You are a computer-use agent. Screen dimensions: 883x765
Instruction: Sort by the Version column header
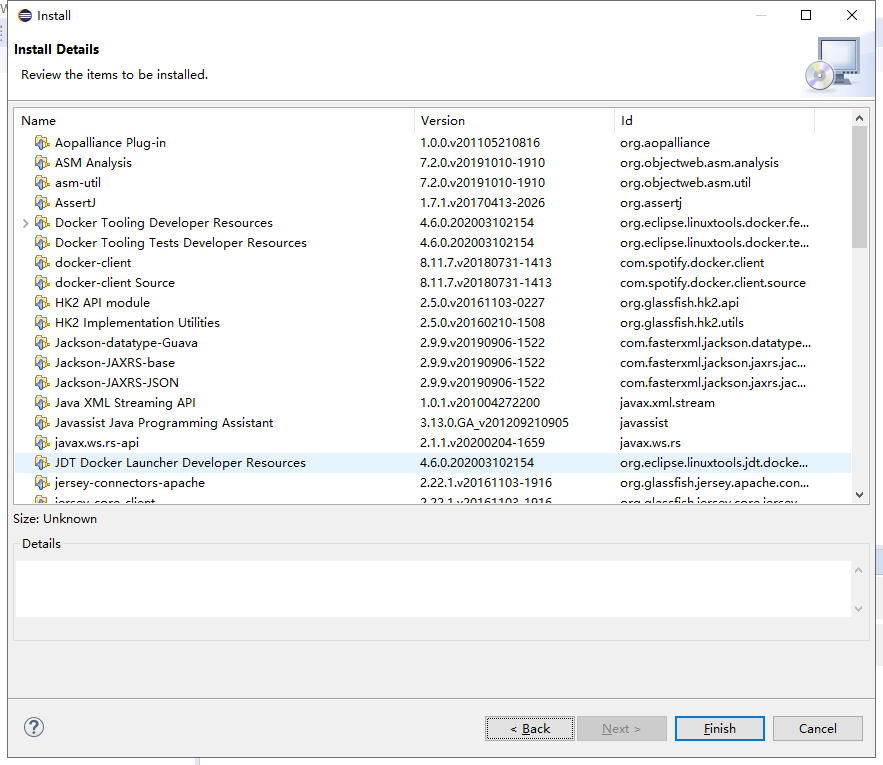(x=514, y=121)
